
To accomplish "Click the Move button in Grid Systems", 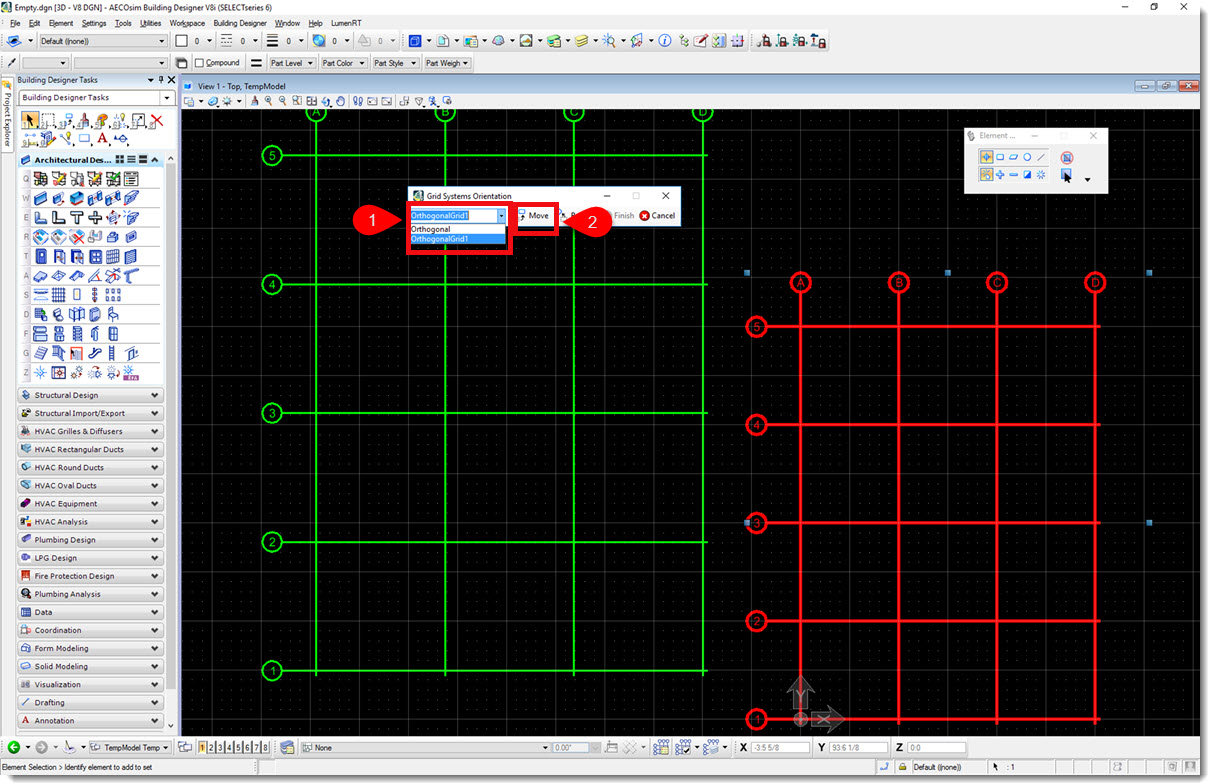I will (x=534, y=215).
